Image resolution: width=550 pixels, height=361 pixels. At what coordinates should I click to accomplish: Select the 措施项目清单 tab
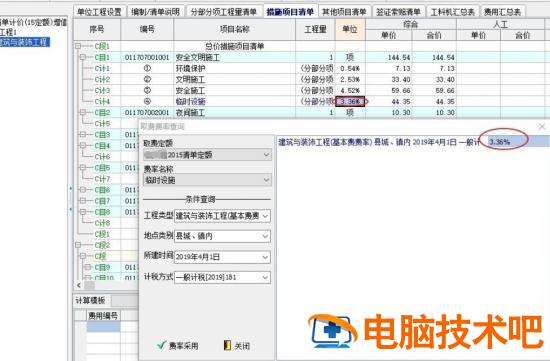290,12
